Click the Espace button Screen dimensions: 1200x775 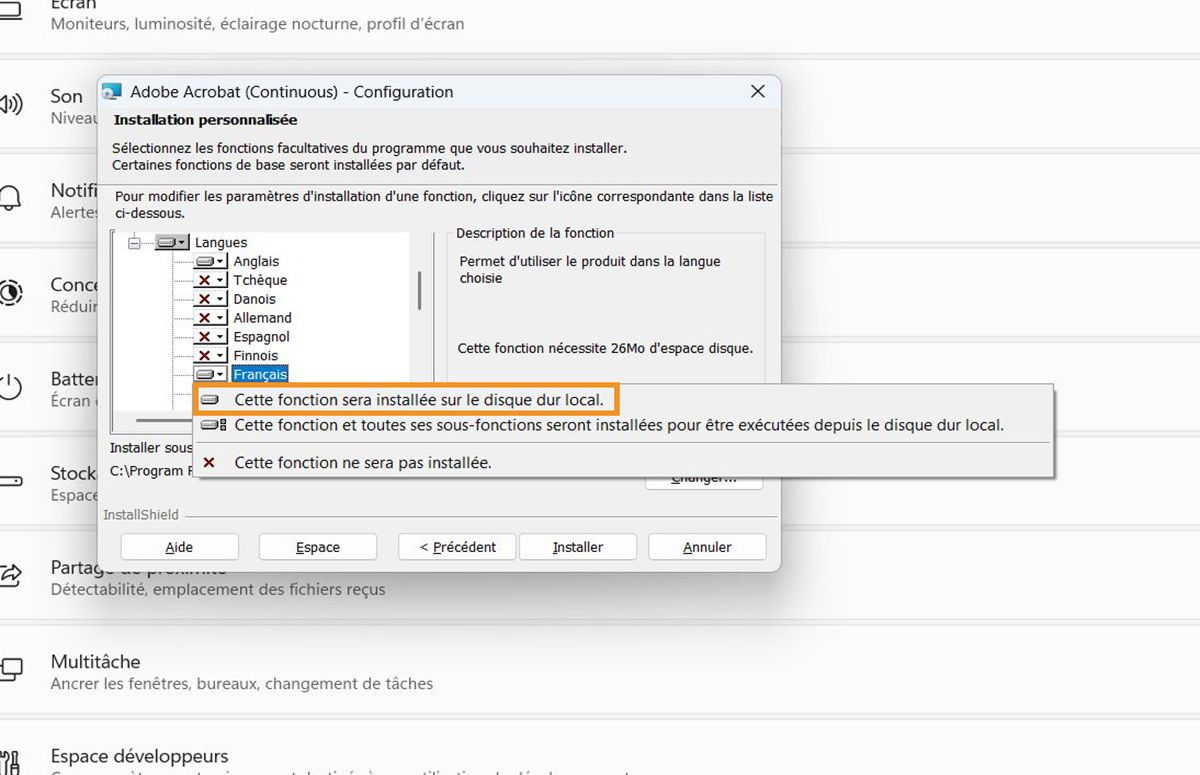pos(318,547)
